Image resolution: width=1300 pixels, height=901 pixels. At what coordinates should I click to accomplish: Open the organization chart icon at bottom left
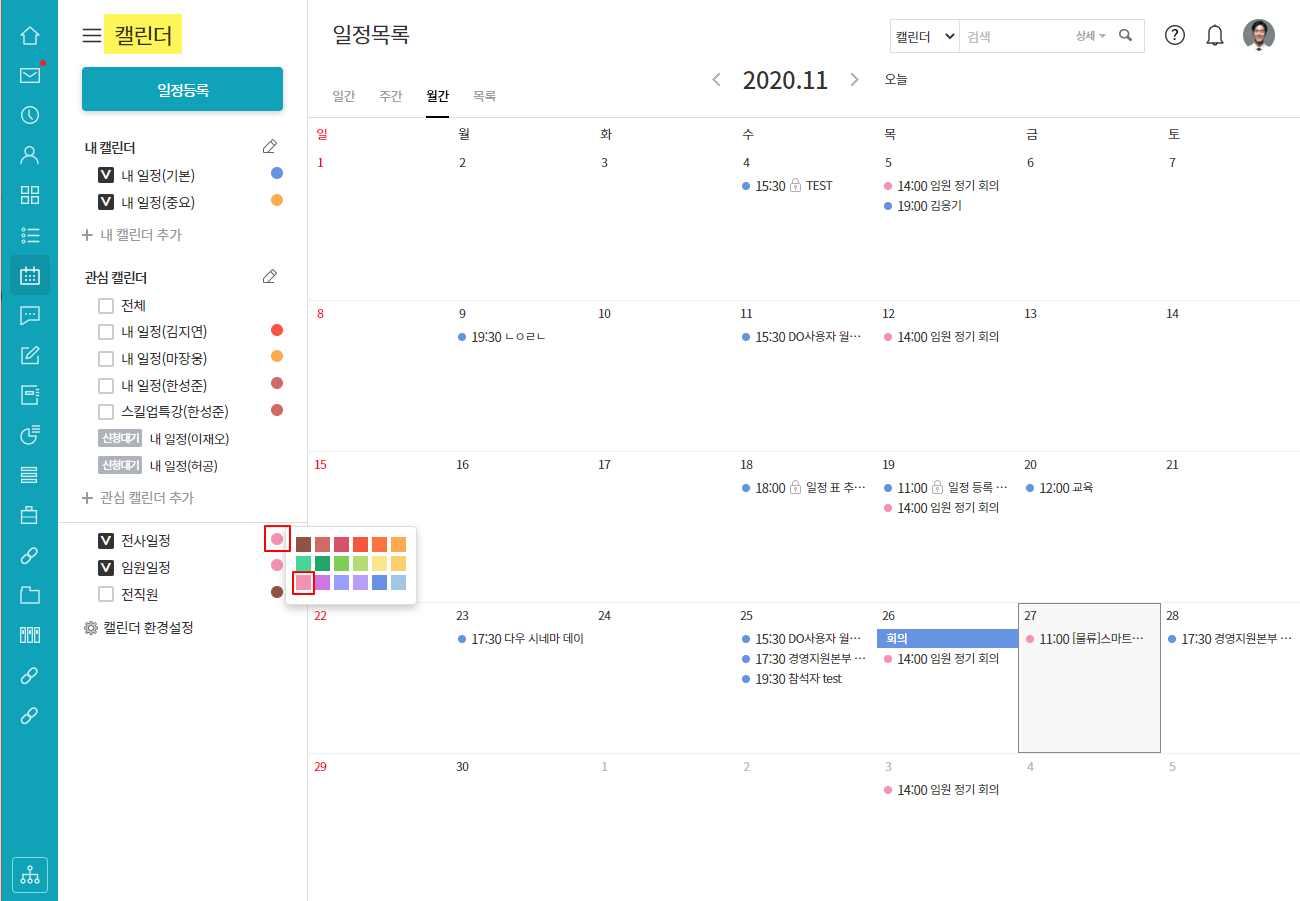pyautogui.click(x=30, y=875)
